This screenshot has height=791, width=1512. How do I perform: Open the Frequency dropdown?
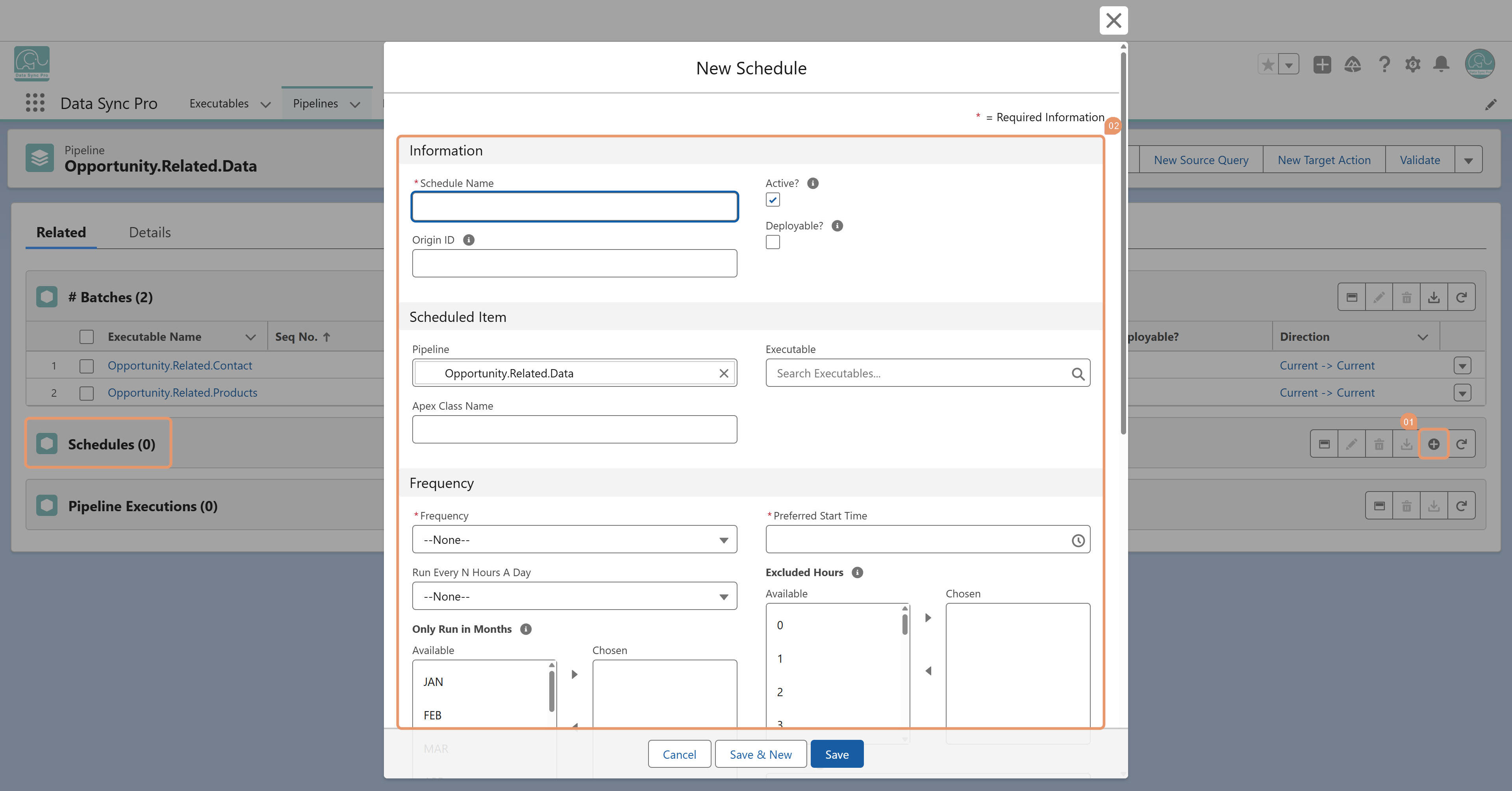[574, 540]
